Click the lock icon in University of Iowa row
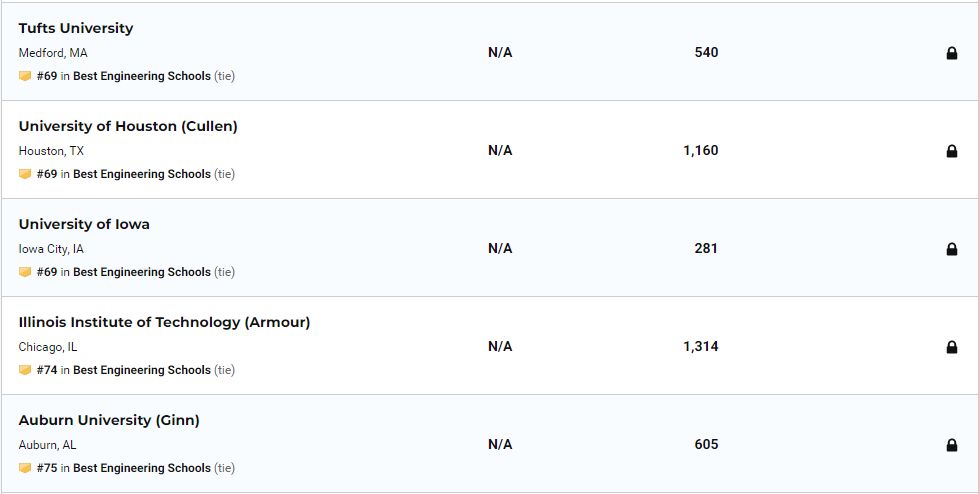 point(952,249)
